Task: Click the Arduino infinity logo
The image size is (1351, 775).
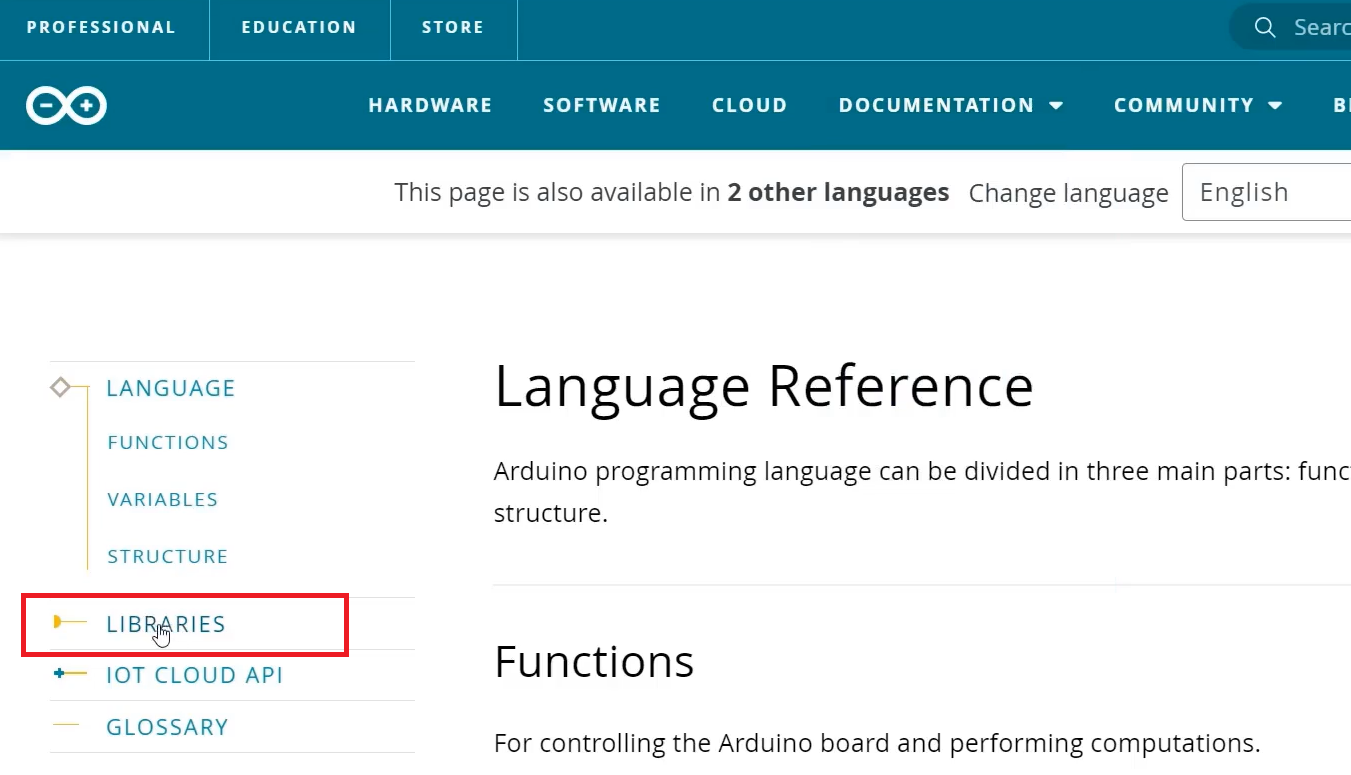Action: pos(66,105)
